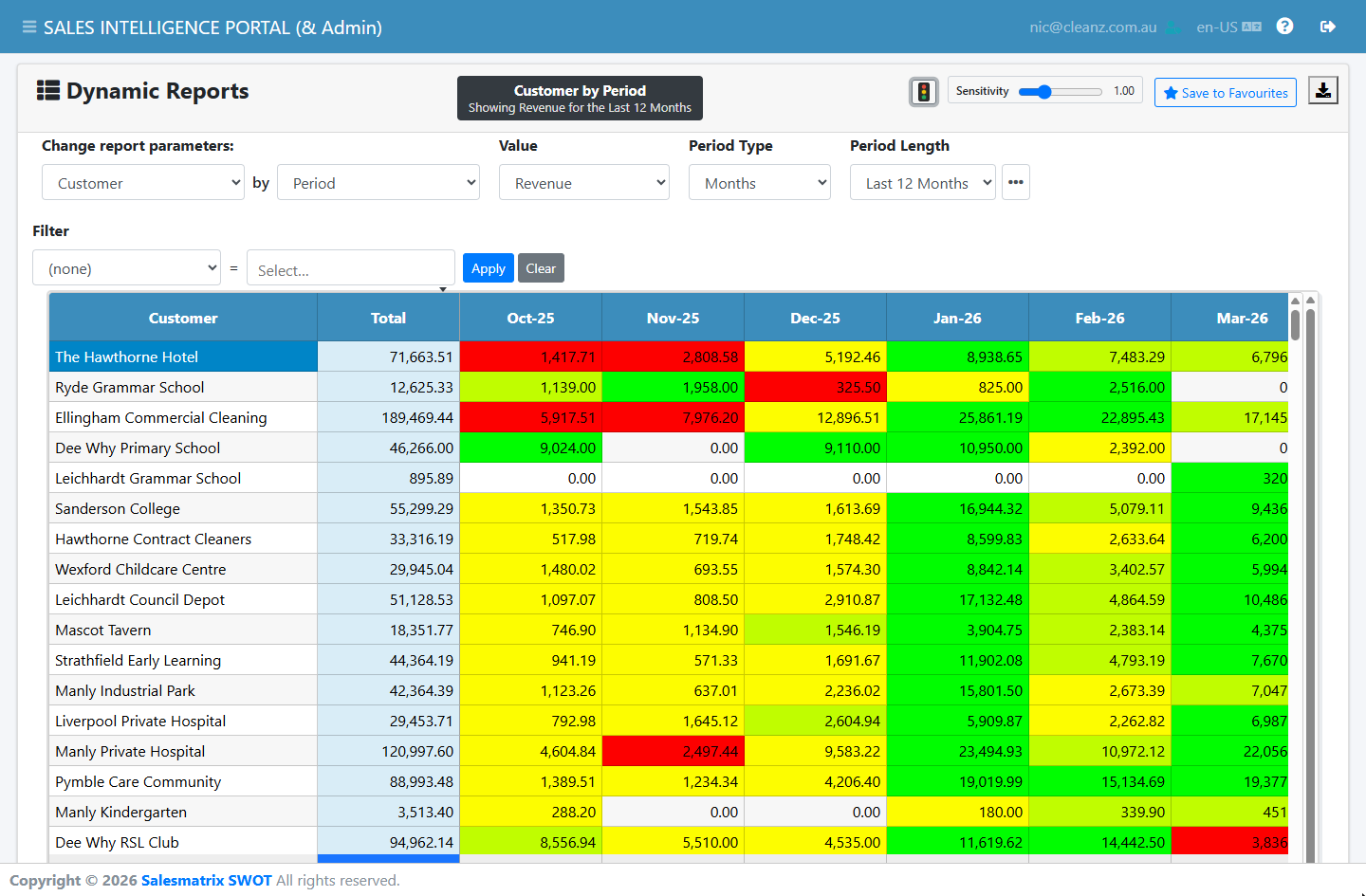The image size is (1366, 896).
Task: Click the Nov-25 column header
Action: tap(673, 318)
